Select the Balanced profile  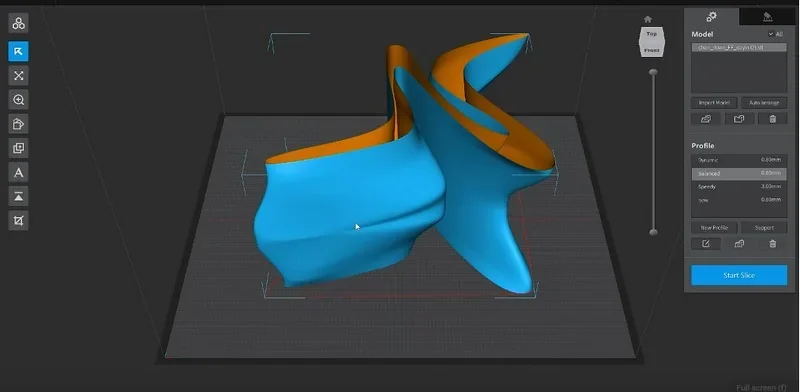point(739,174)
